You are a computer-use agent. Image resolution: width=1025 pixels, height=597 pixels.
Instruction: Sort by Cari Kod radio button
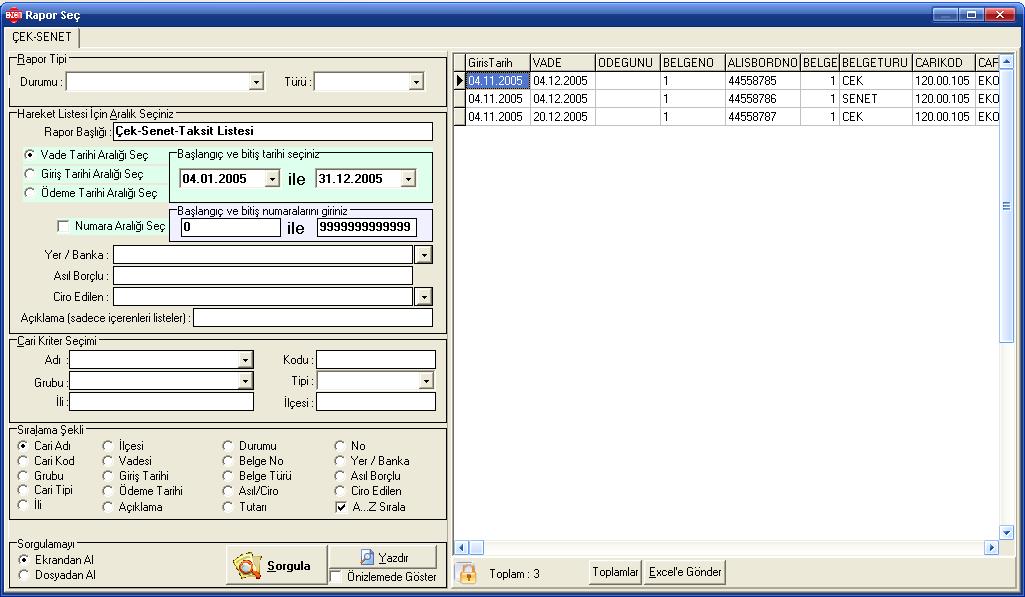tap(23, 461)
